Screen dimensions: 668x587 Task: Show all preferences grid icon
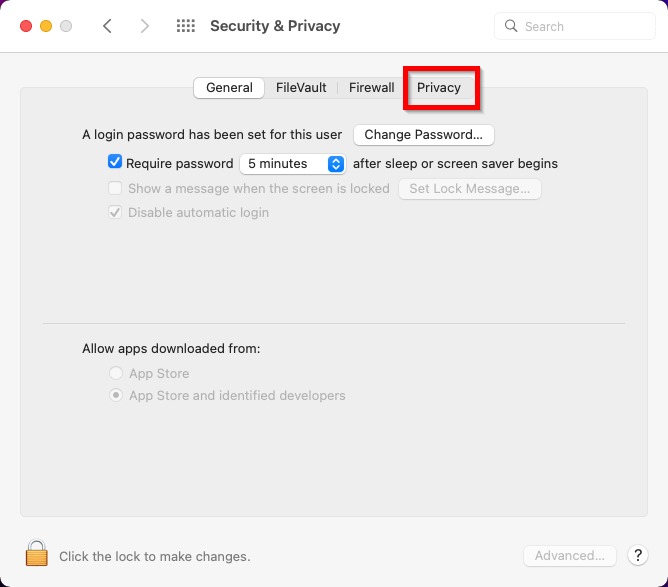(x=185, y=26)
